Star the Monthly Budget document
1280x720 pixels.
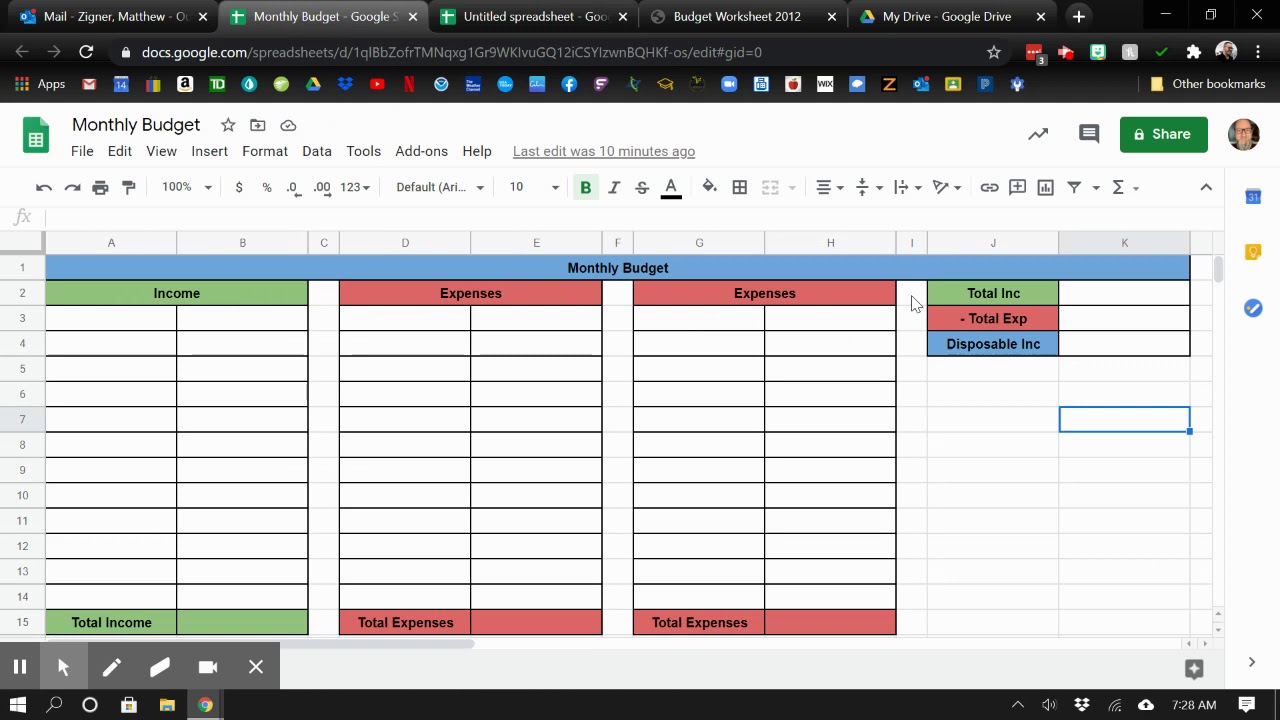[228, 125]
